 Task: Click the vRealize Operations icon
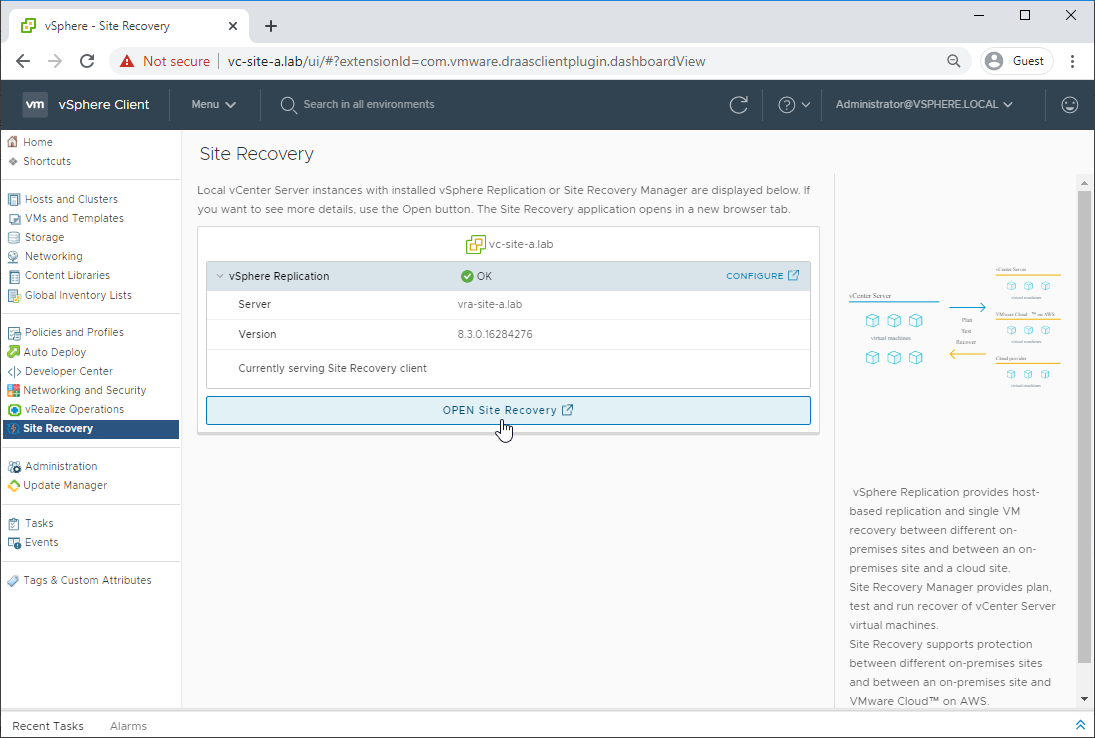point(13,409)
